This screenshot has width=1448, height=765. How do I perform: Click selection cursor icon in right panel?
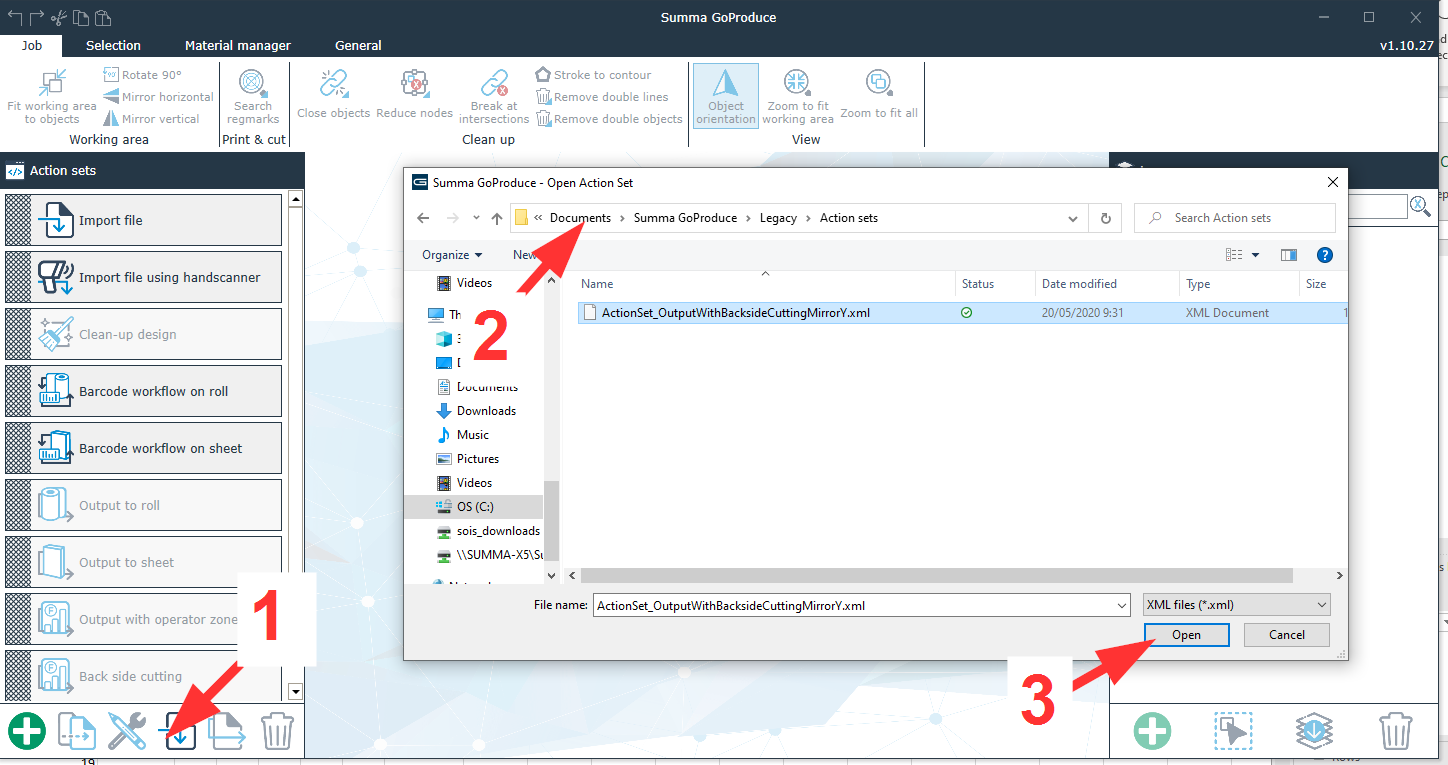point(1234,732)
